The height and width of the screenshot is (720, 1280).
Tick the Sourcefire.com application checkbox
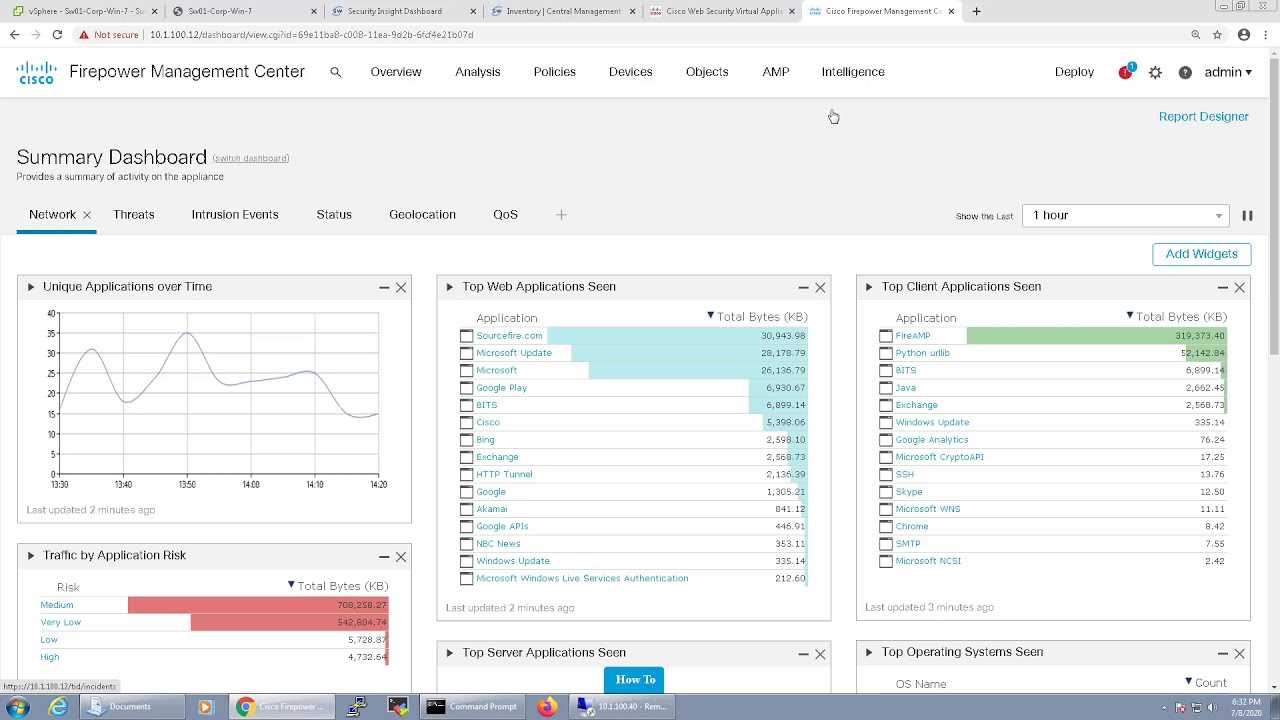(x=466, y=336)
